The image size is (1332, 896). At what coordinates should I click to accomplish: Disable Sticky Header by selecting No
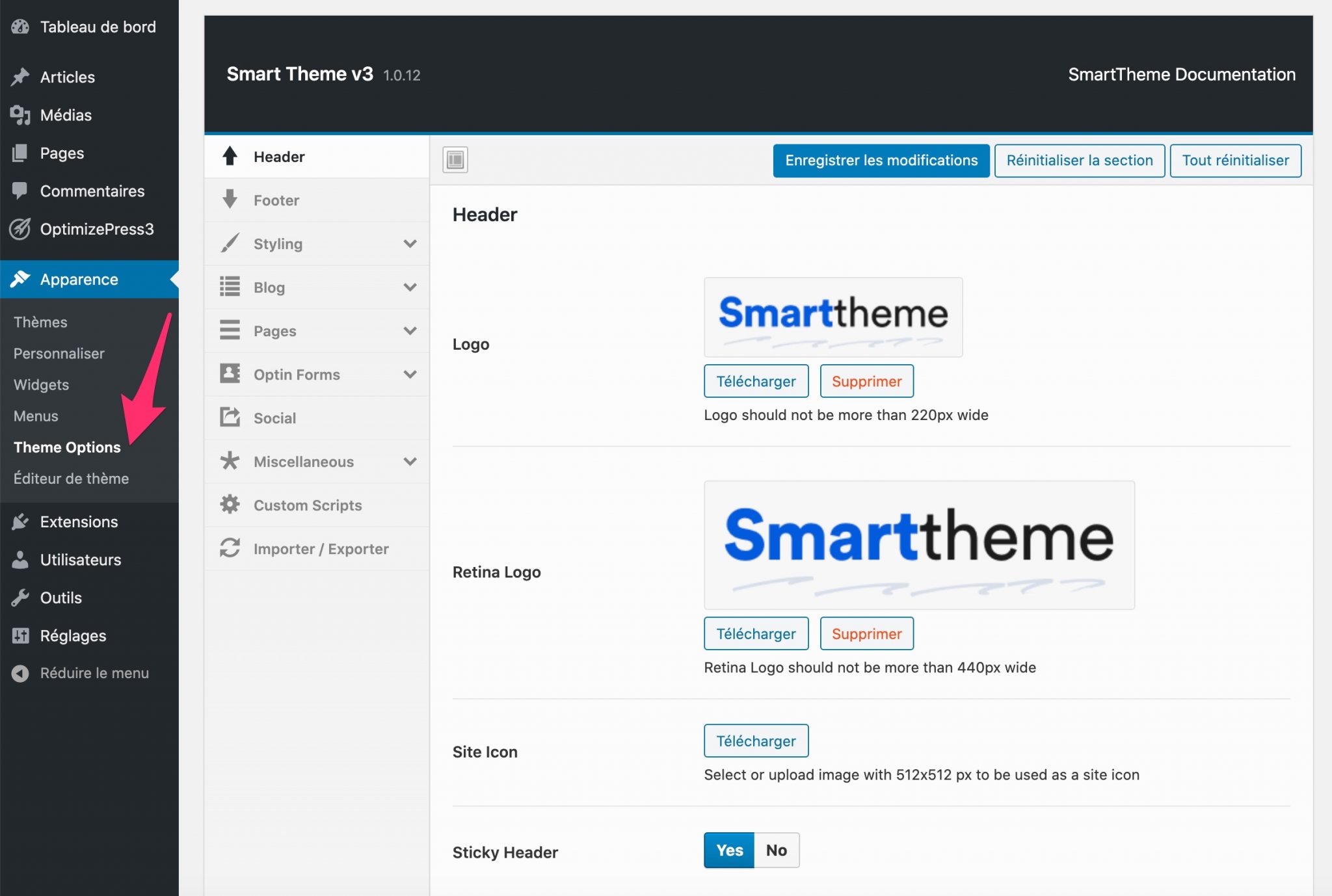point(776,850)
